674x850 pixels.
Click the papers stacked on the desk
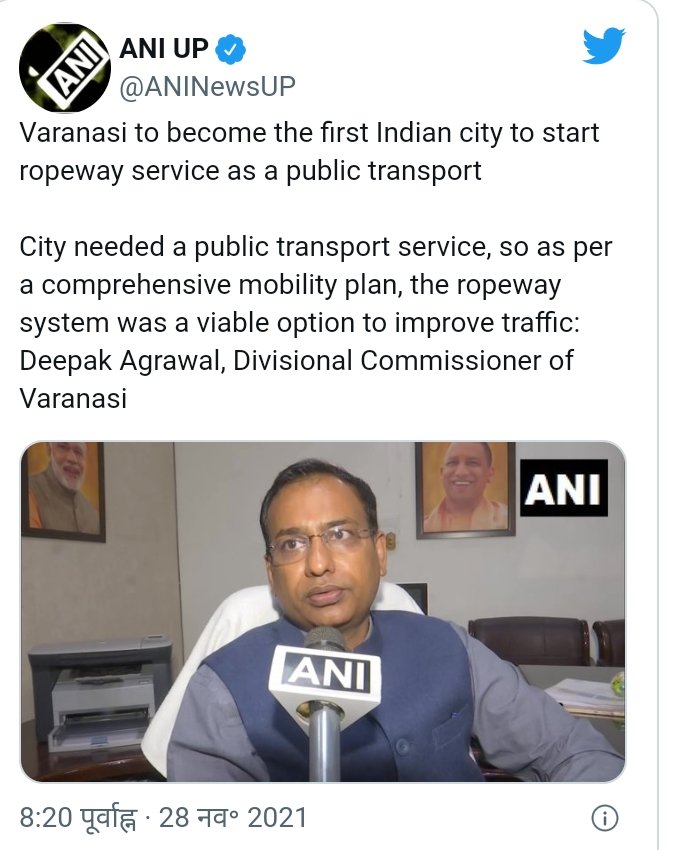(584, 697)
